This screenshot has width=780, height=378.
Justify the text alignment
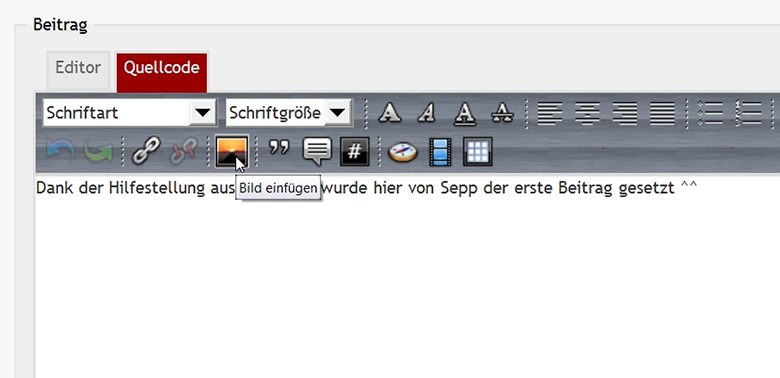[662, 113]
